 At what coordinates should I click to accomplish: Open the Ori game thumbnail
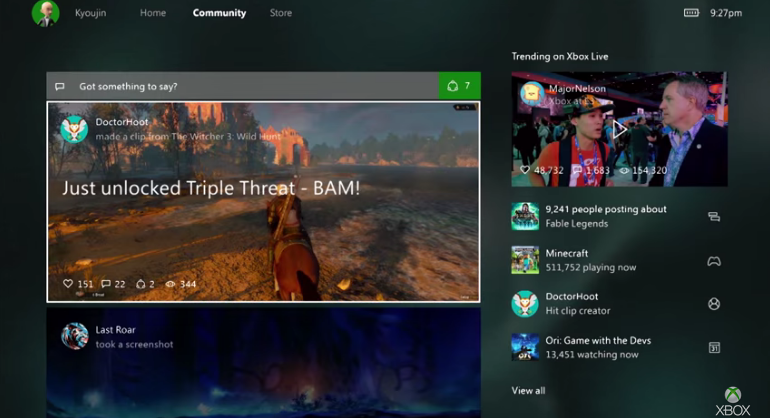[x=525, y=347]
